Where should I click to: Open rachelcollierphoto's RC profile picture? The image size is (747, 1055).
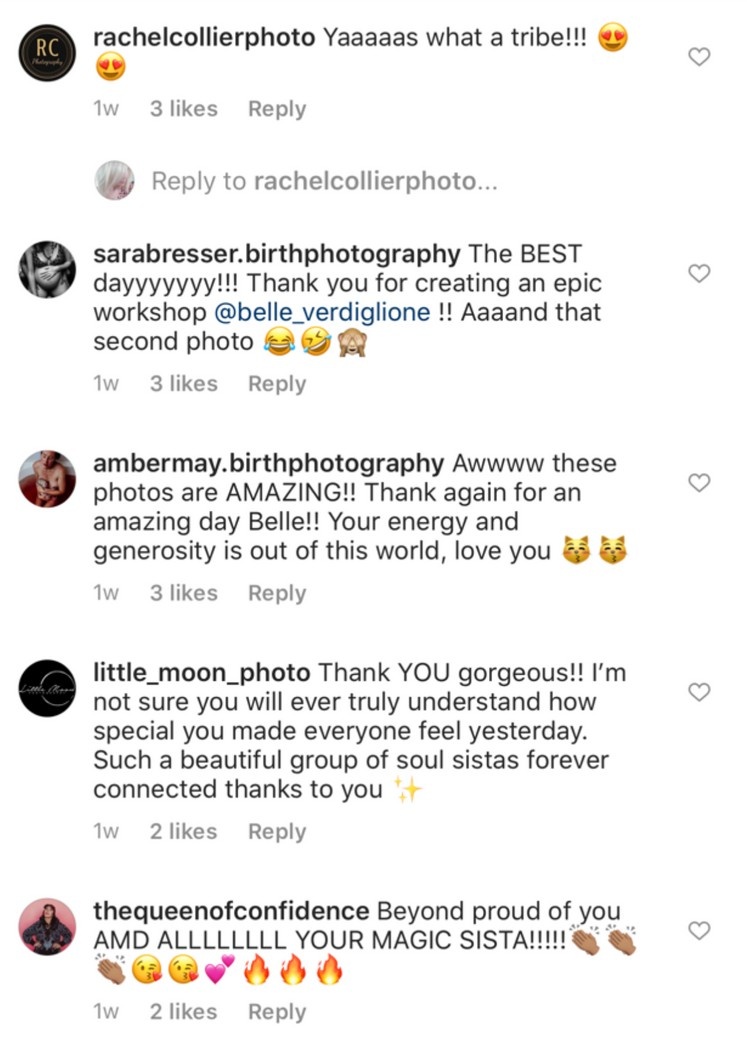(48, 50)
